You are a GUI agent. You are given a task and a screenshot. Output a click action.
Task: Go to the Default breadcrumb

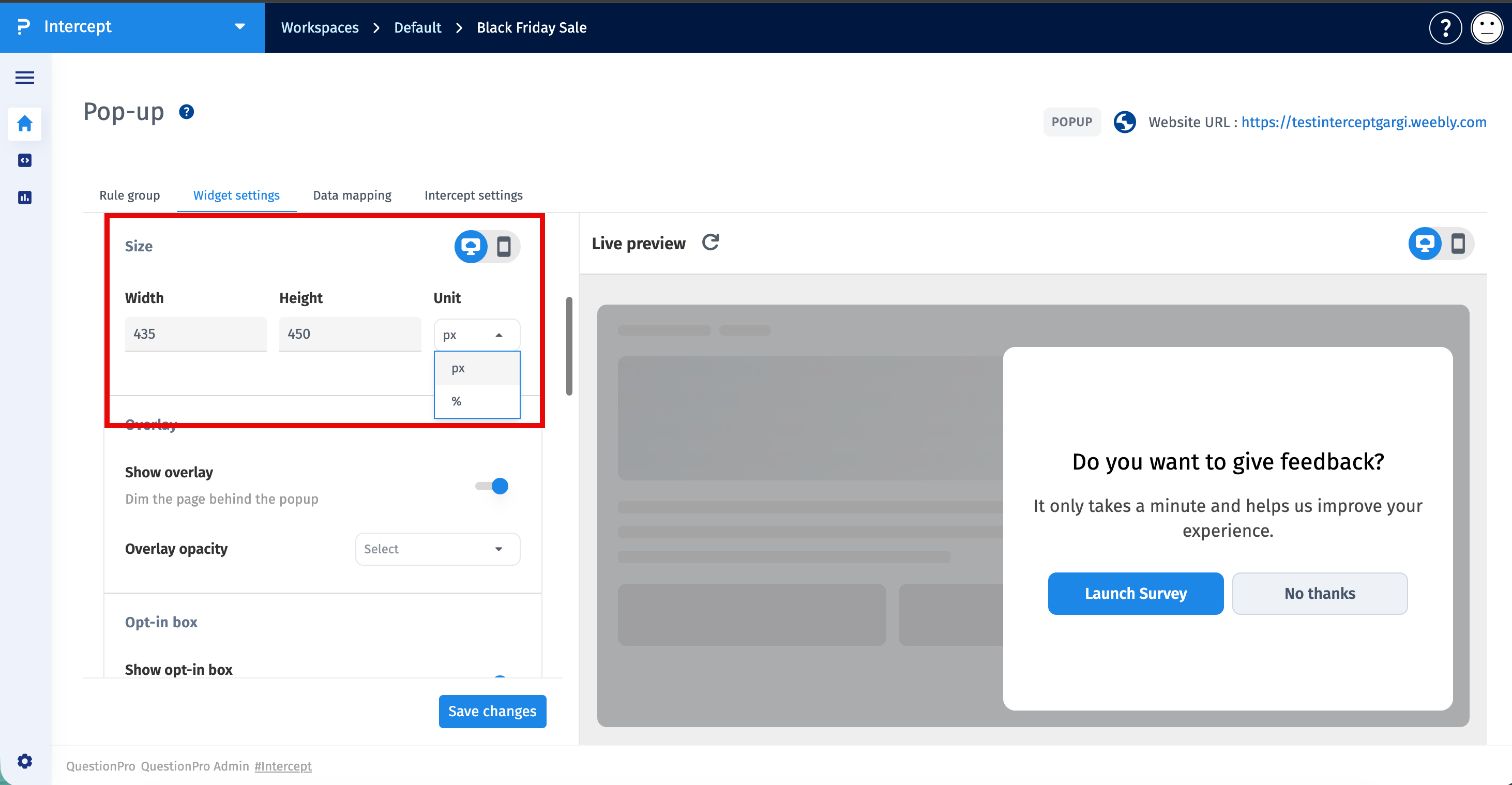(x=417, y=27)
